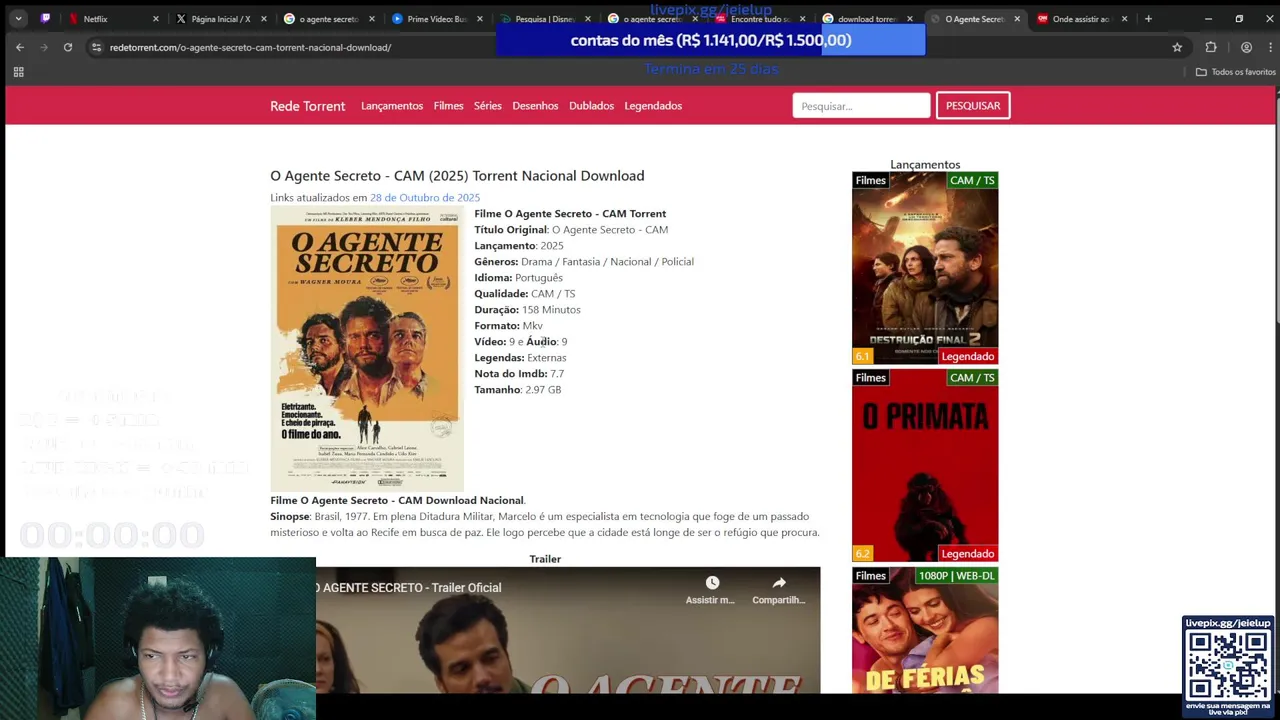Click Assistir mais tarde on trailer

point(710,590)
